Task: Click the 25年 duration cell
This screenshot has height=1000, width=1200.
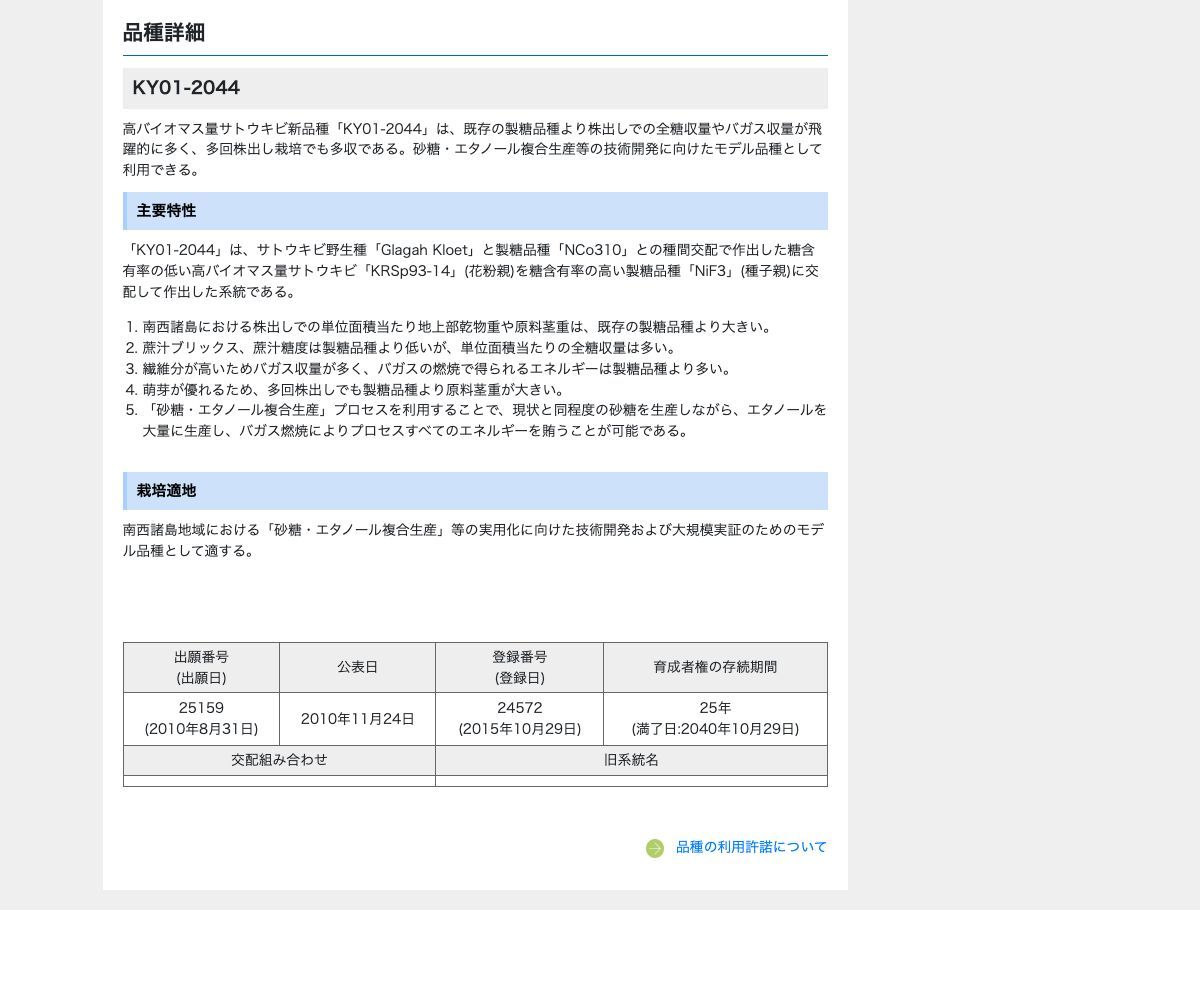Action: point(715,718)
